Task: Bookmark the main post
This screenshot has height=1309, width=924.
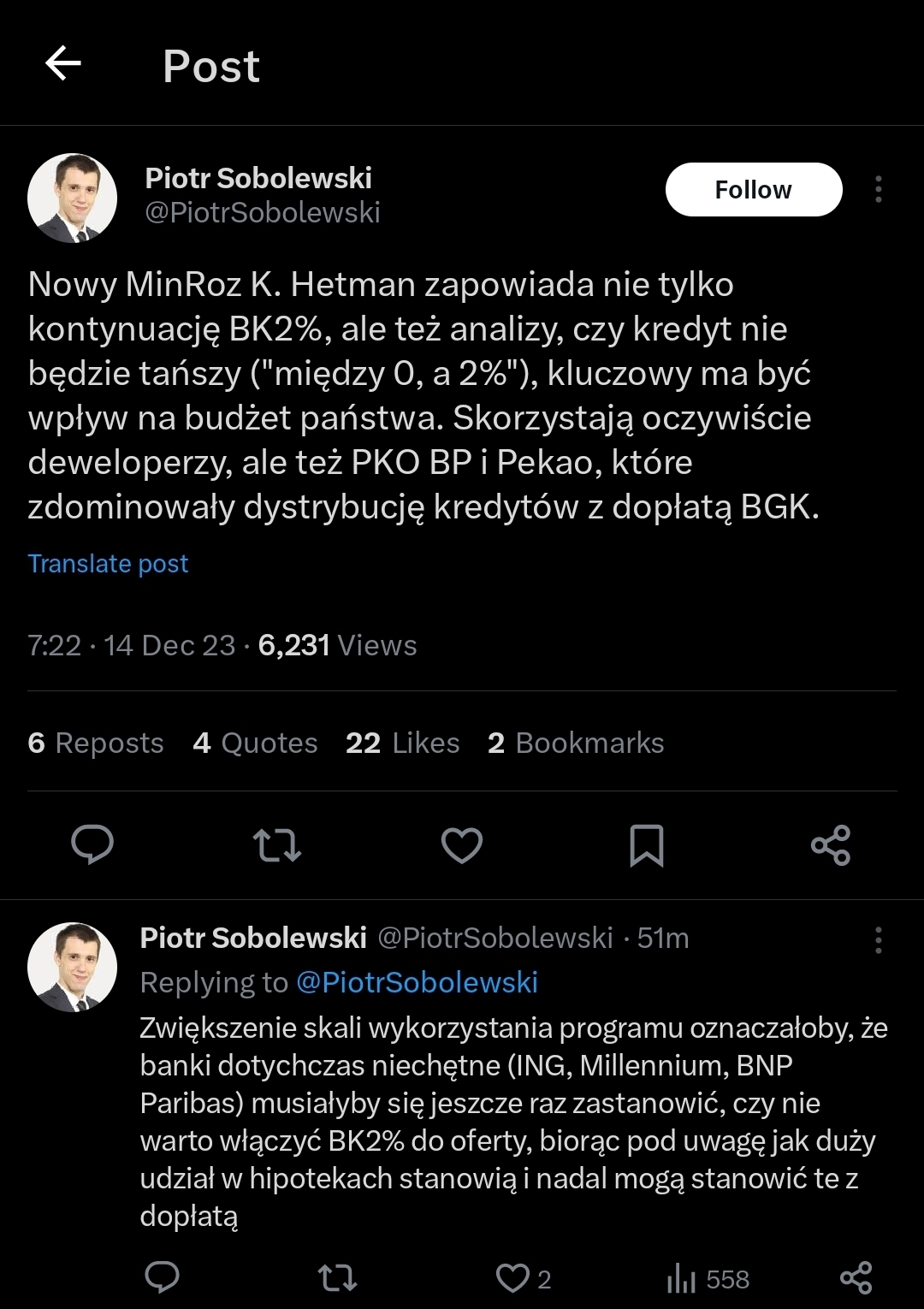Action: click(646, 845)
